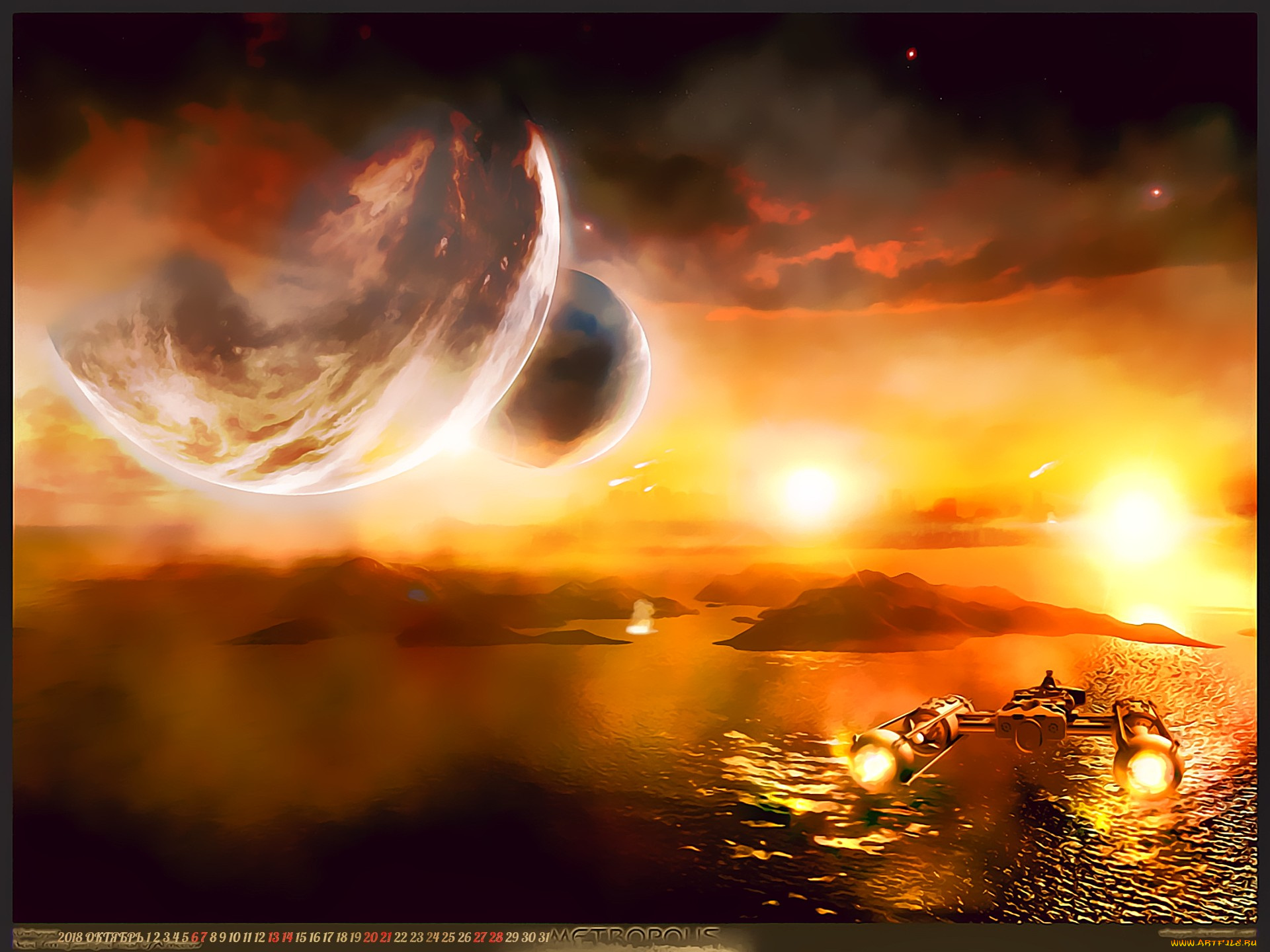Select the 2018 year label

click(x=70, y=937)
